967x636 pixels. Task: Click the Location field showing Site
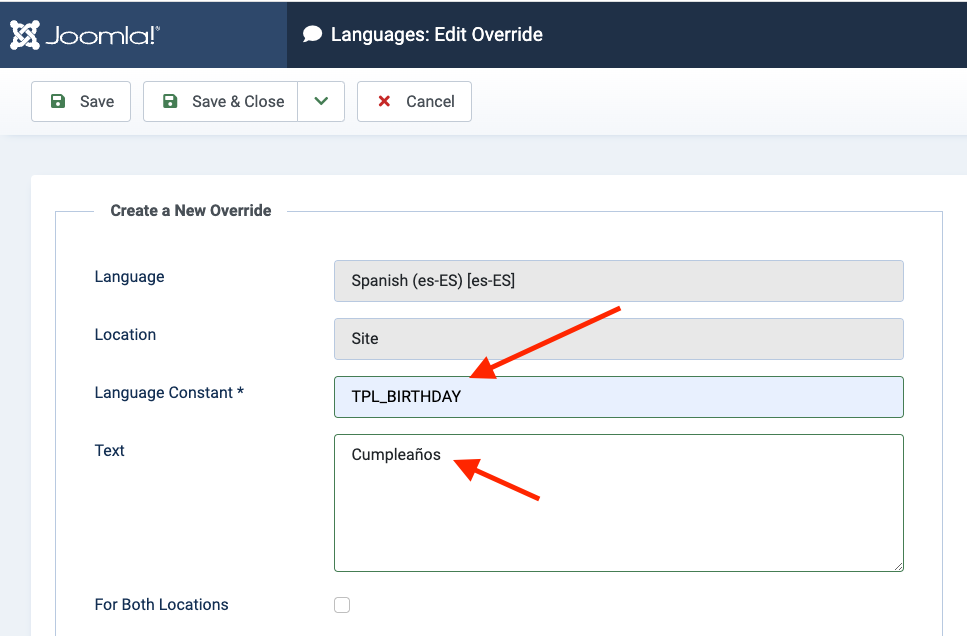pos(618,339)
